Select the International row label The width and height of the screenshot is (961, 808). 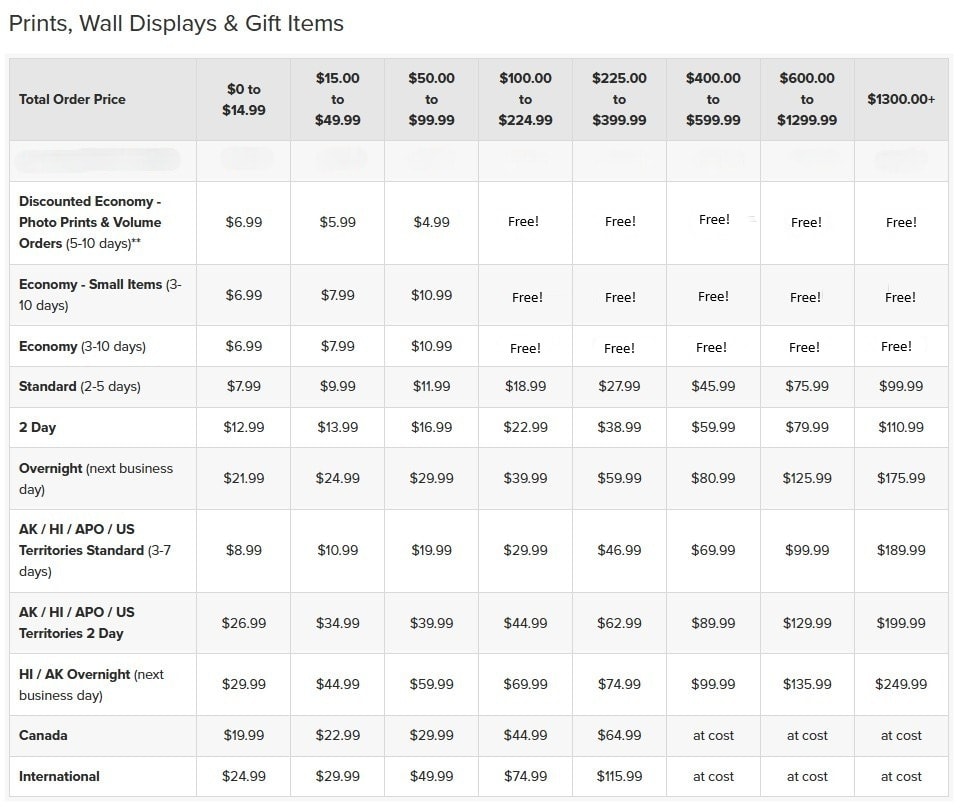pyautogui.click(x=60, y=776)
